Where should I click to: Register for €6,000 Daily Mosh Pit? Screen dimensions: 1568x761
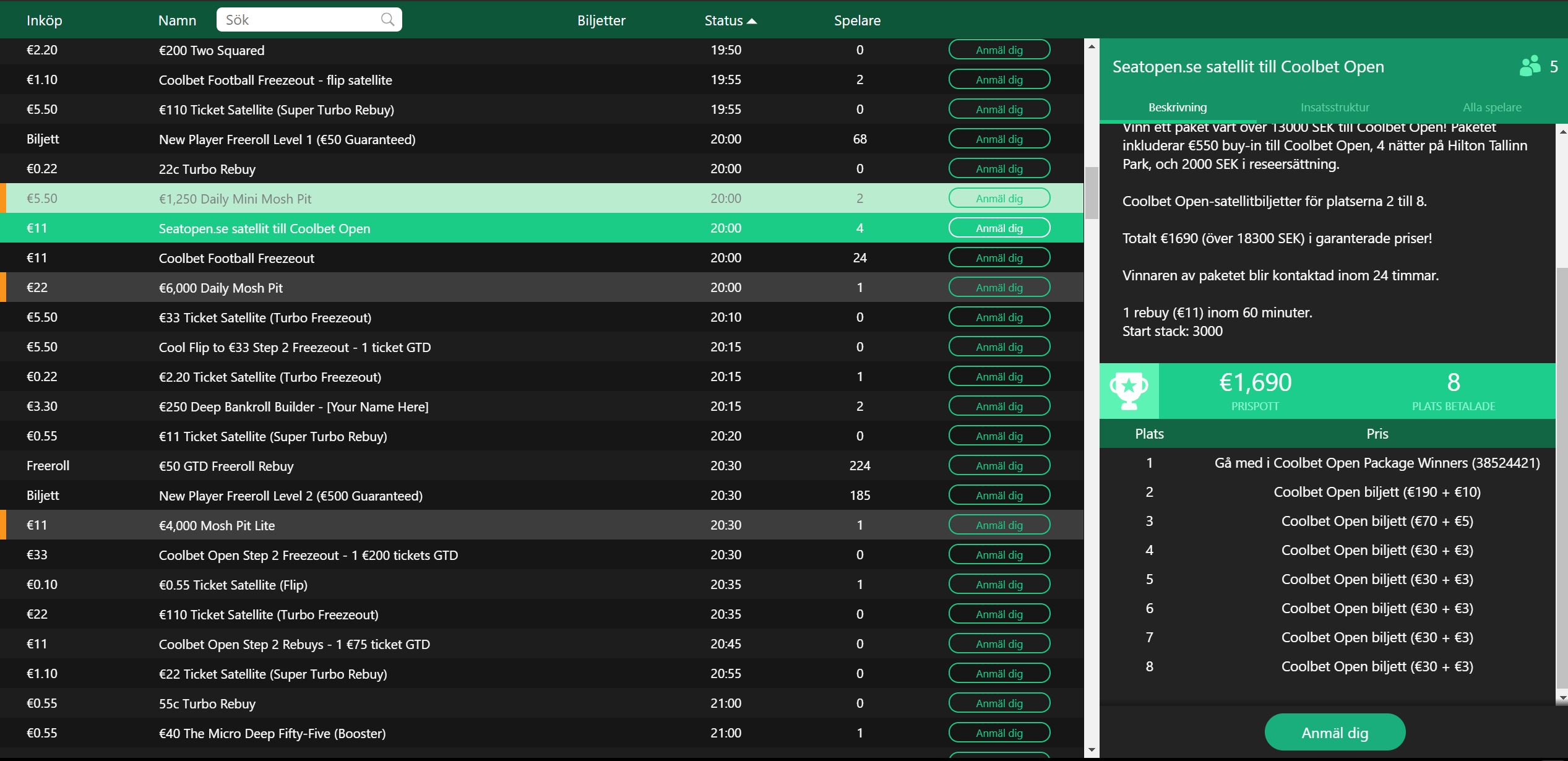pos(999,288)
